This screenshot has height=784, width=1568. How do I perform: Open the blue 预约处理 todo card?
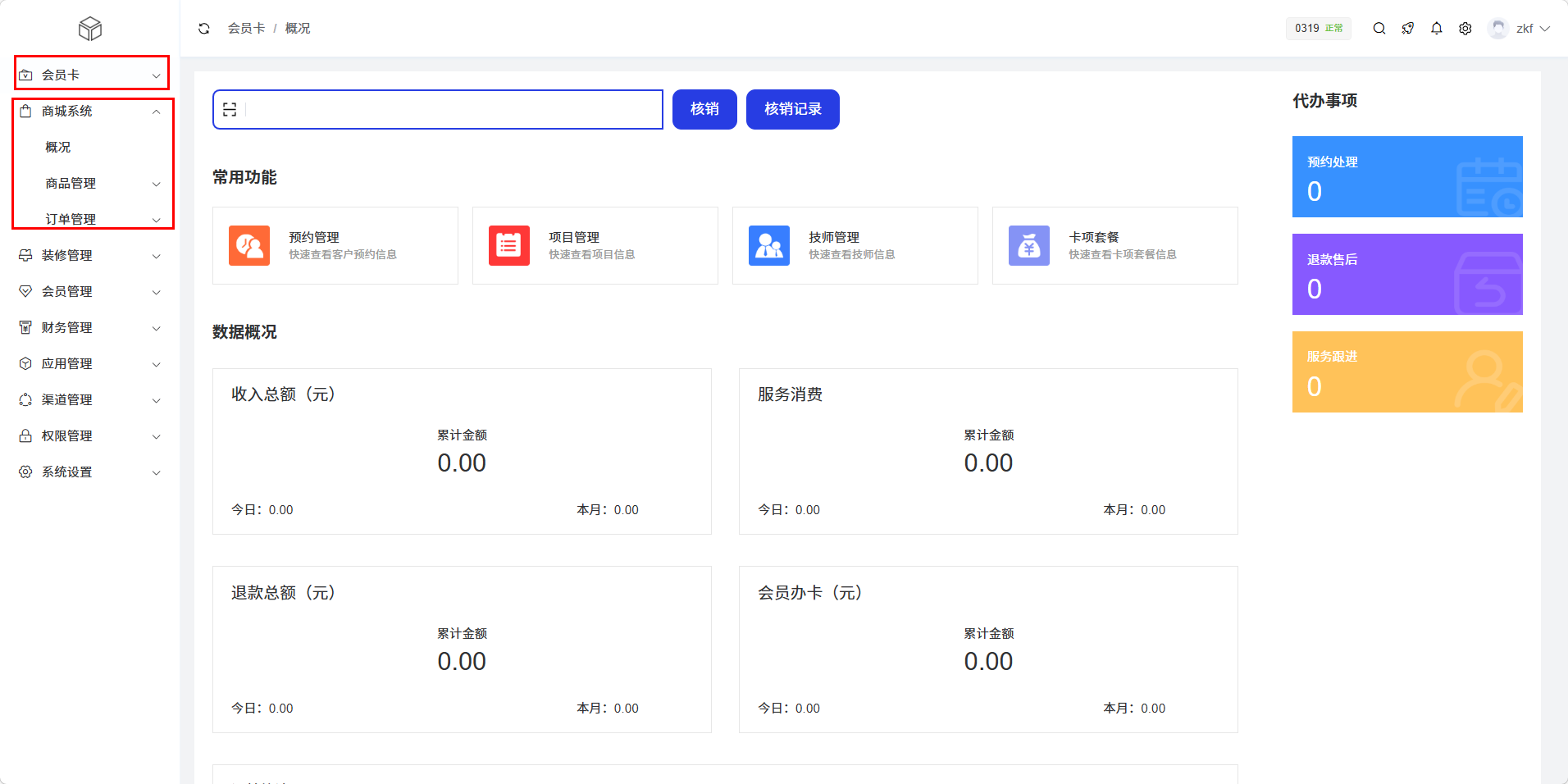point(1407,176)
